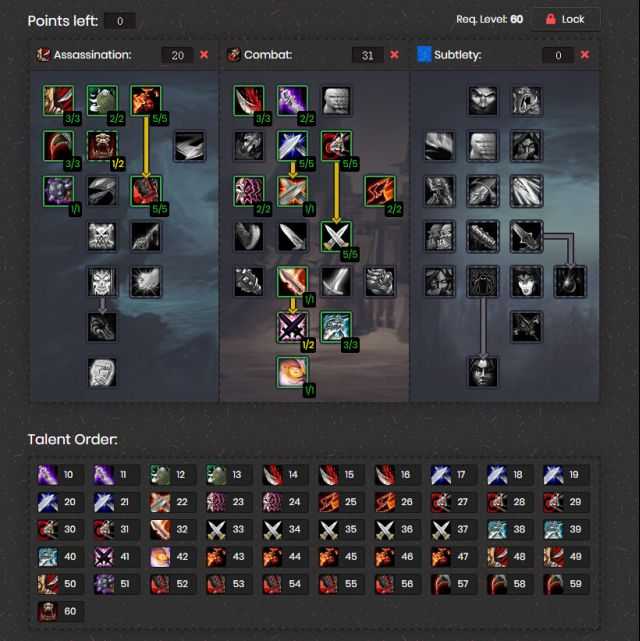This screenshot has height=641, width=640.
Task: Select Initiative talent in Subtlety
Action: (439, 191)
